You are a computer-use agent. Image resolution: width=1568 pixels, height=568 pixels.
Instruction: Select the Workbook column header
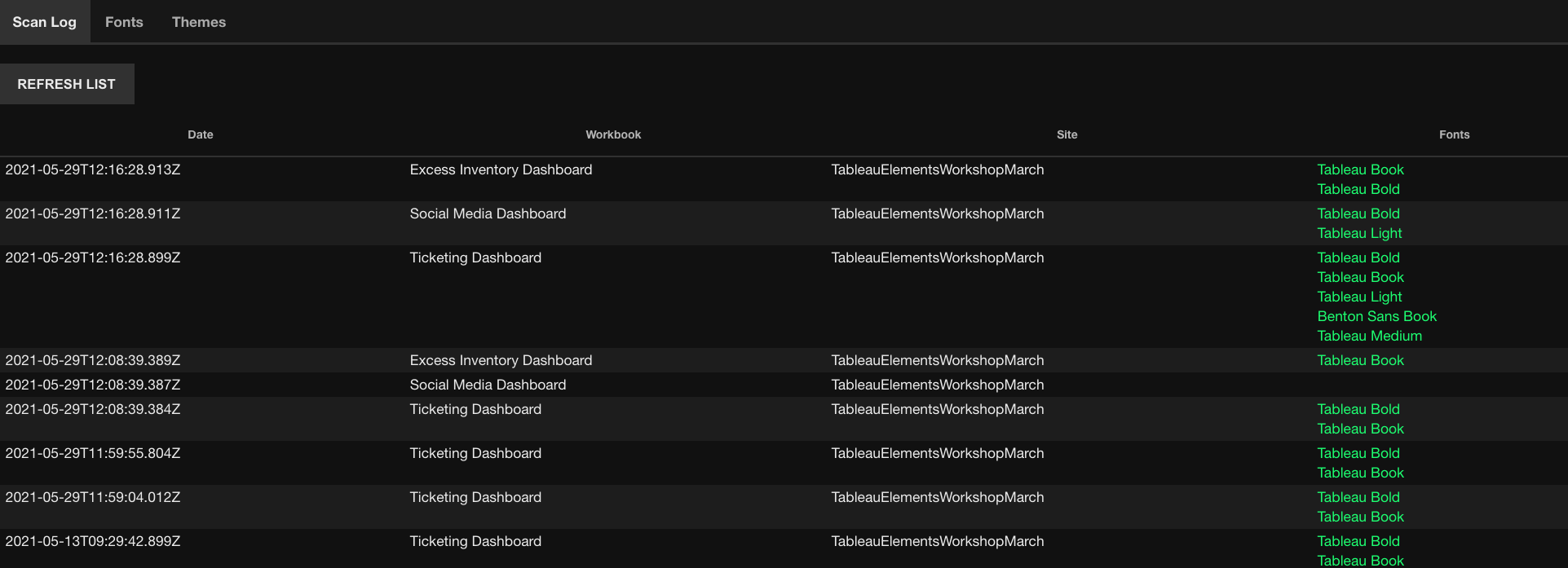[613, 134]
